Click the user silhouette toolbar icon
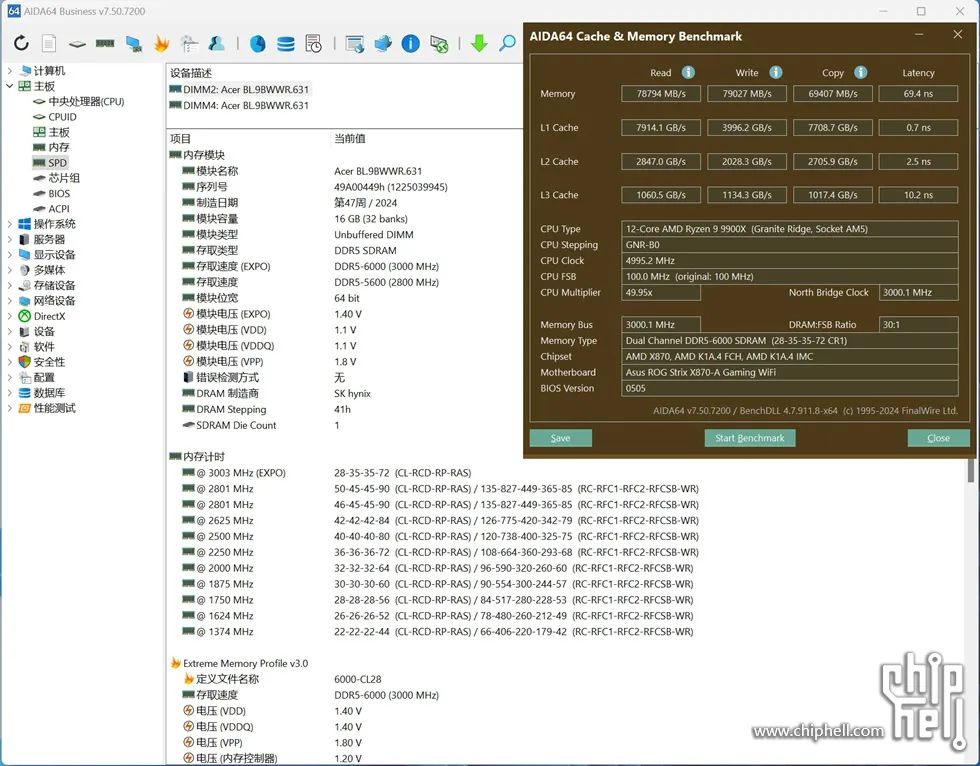This screenshot has width=980, height=766. (217, 43)
